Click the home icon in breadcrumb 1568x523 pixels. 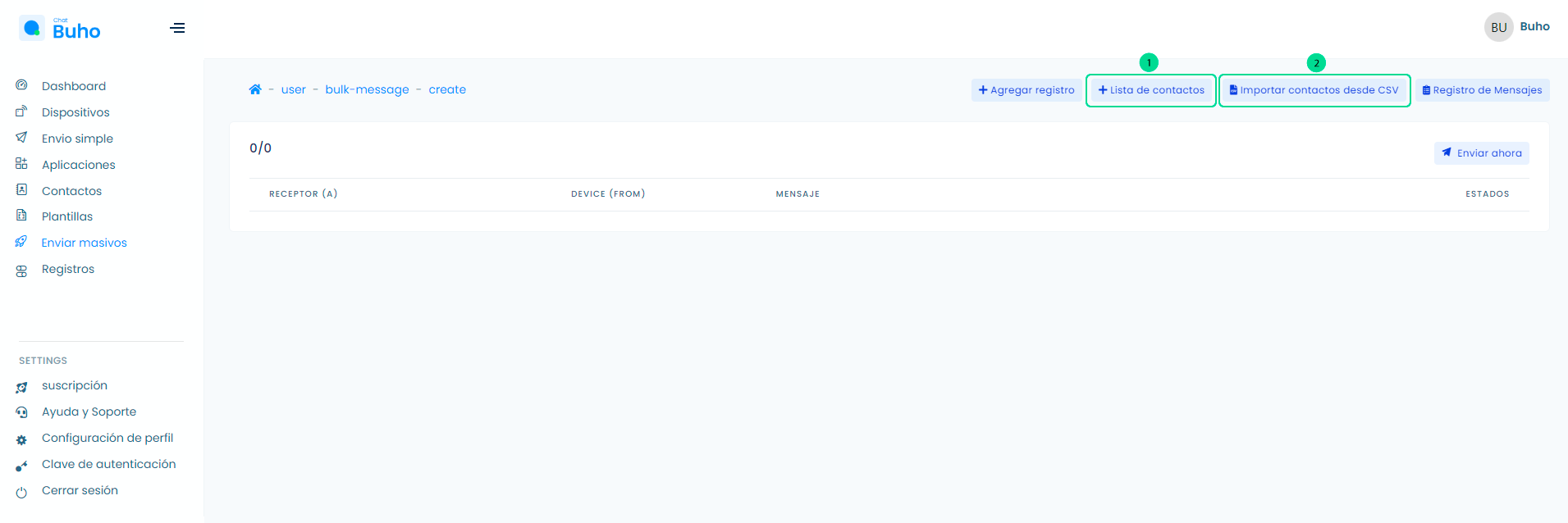pyautogui.click(x=255, y=89)
